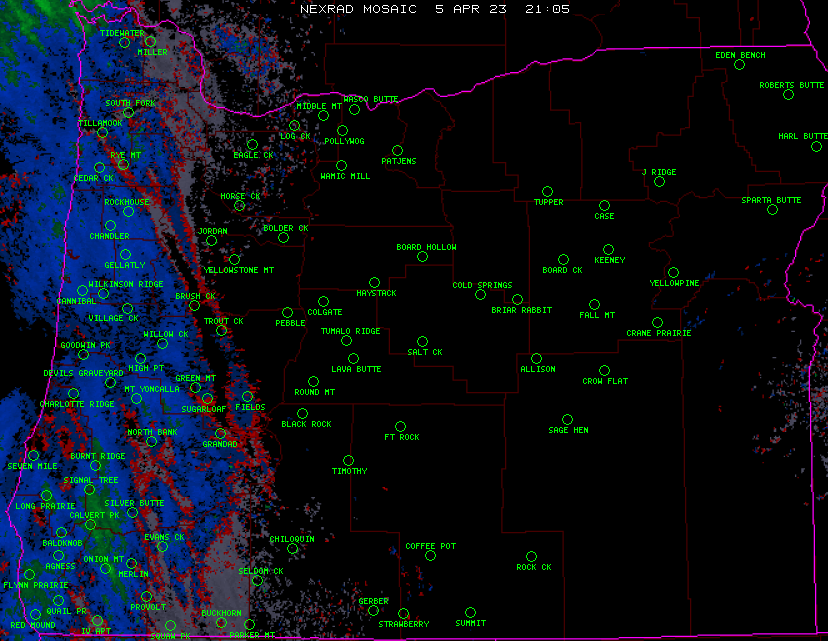Click the Rock Ck station circle marker

point(531,556)
